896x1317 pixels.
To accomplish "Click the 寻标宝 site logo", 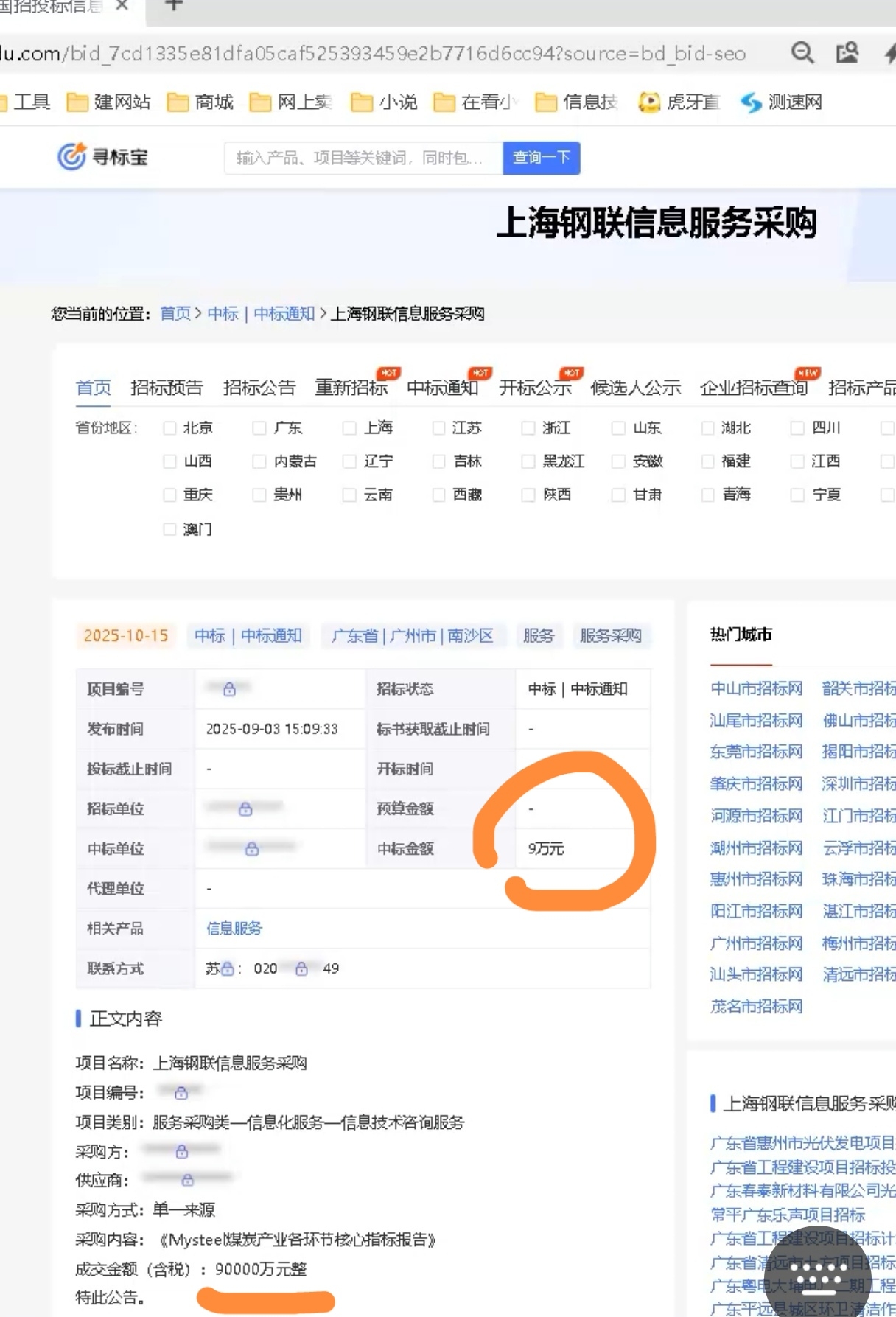I will (103, 157).
